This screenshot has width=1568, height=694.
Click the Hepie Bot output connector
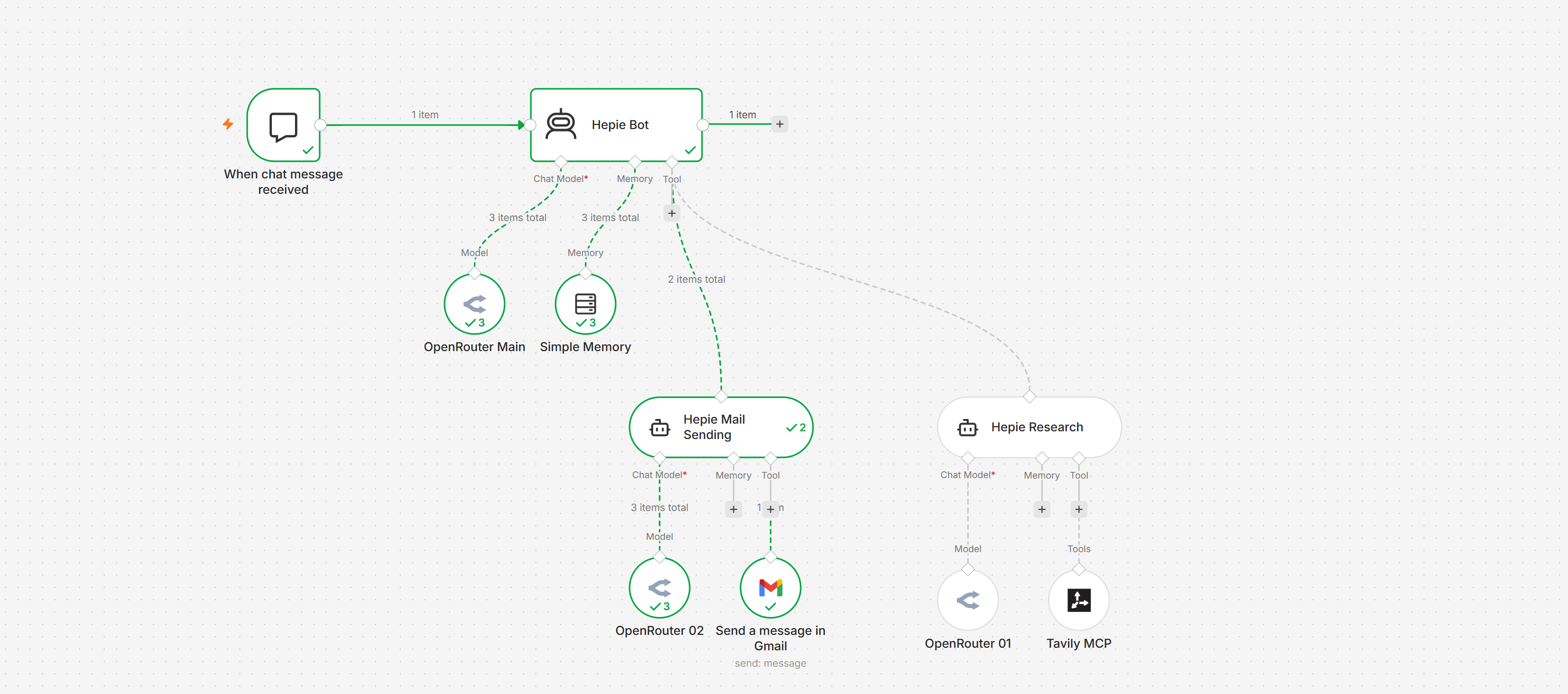(703, 125)
